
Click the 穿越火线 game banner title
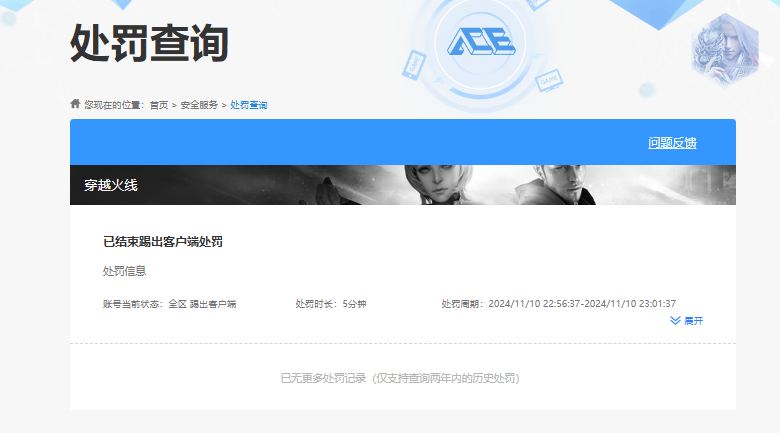[110, 185]
